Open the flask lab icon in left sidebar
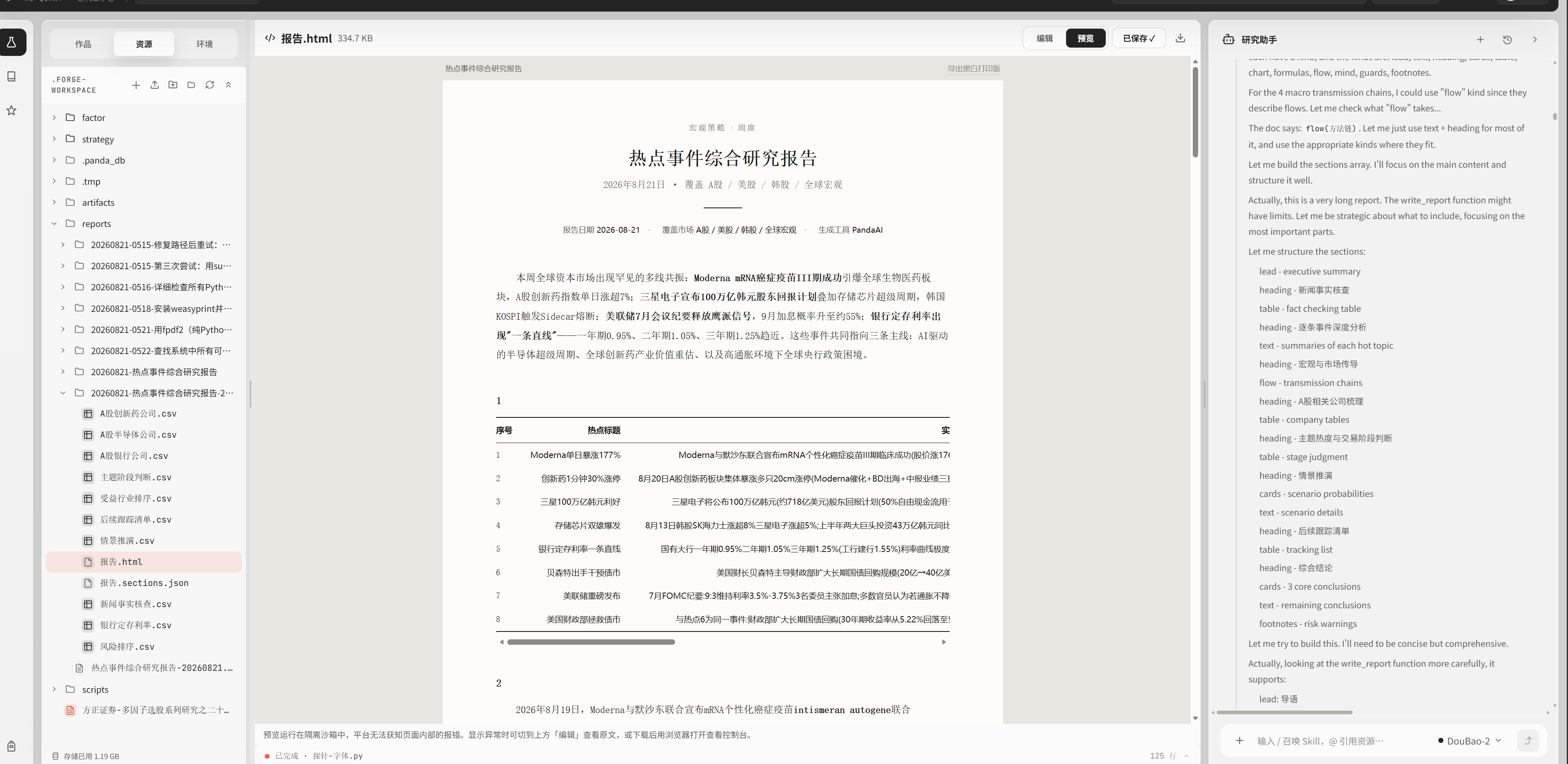 coord(12,43)
